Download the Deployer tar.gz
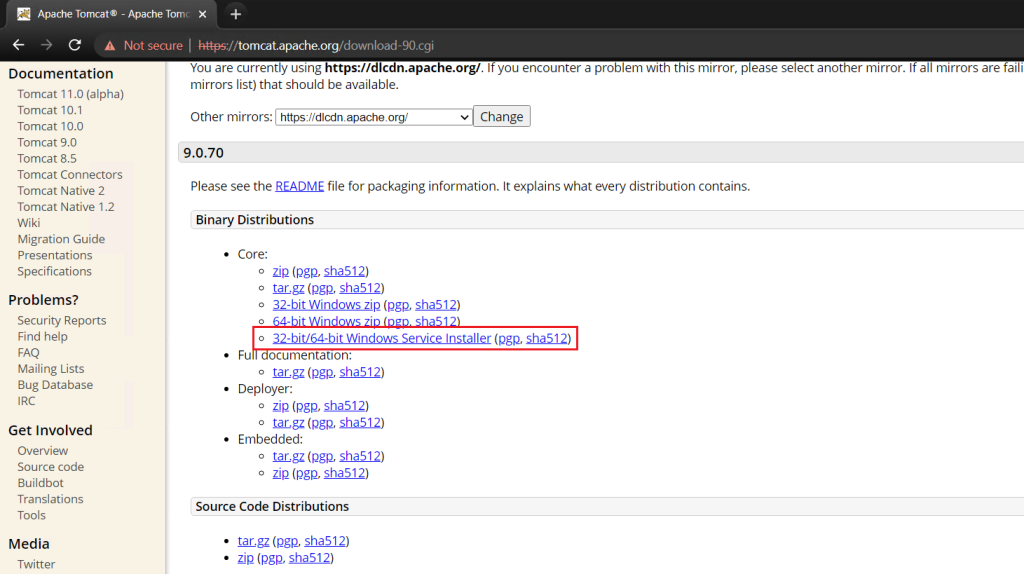The height and width of the screenshot is (574, 1024). click(288, 423)
